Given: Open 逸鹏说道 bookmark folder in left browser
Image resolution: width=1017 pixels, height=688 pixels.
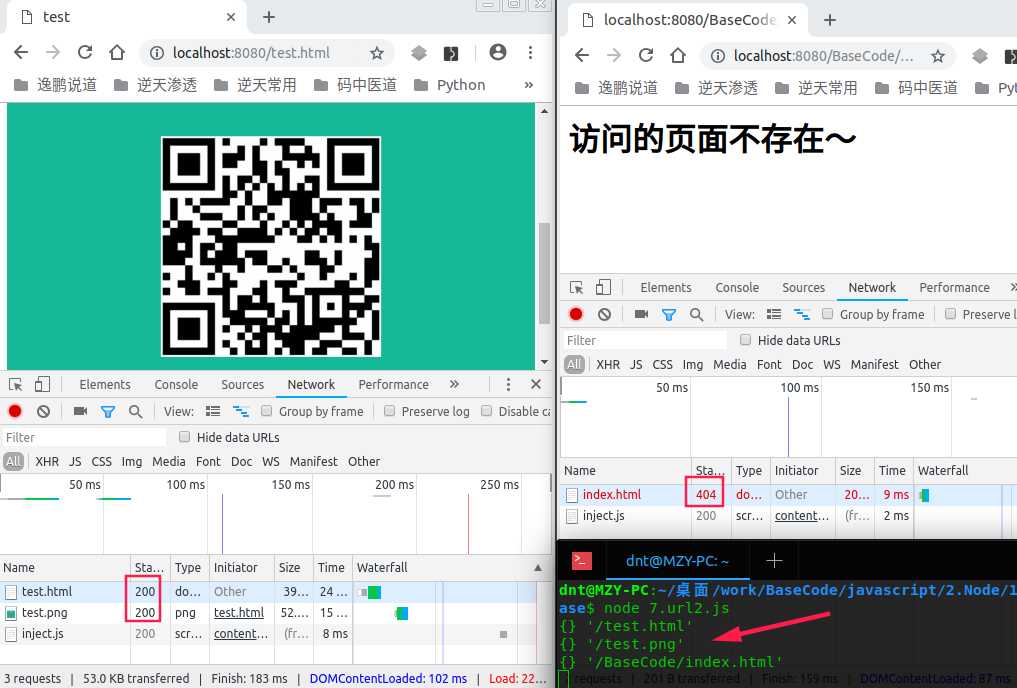Looking at the screenshot, I should click(56, 85).
